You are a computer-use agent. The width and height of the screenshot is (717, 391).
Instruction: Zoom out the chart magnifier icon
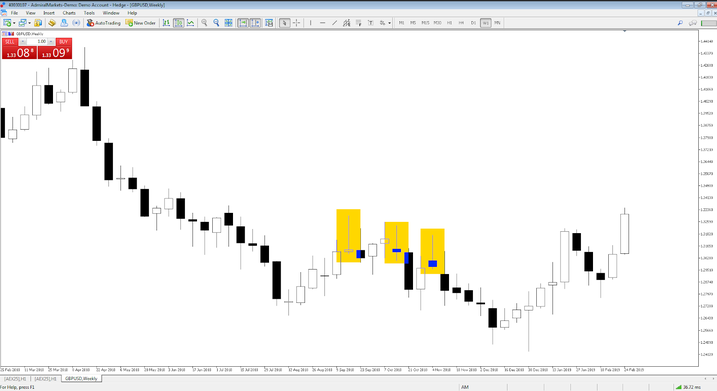tap(216, 23)
